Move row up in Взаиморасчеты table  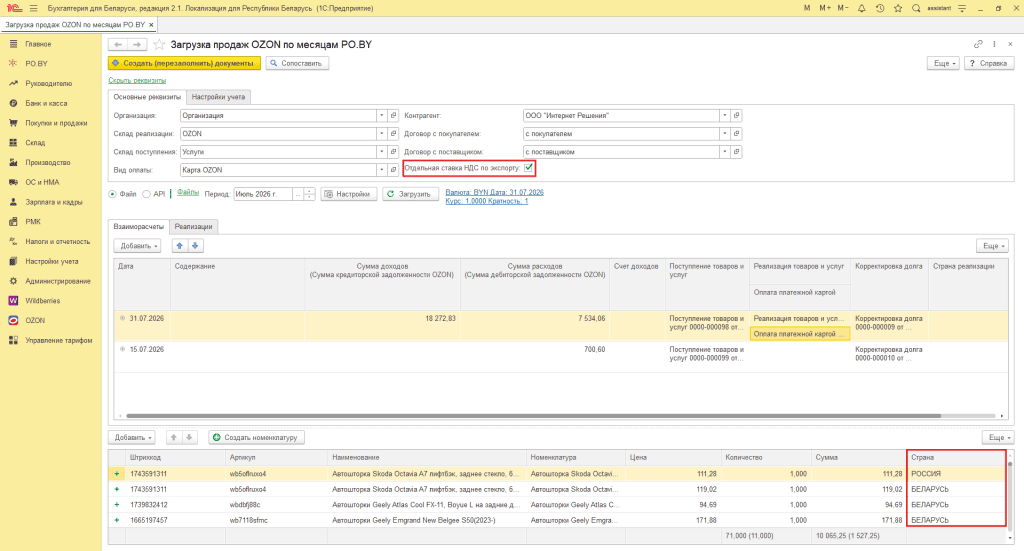(180, 245)
